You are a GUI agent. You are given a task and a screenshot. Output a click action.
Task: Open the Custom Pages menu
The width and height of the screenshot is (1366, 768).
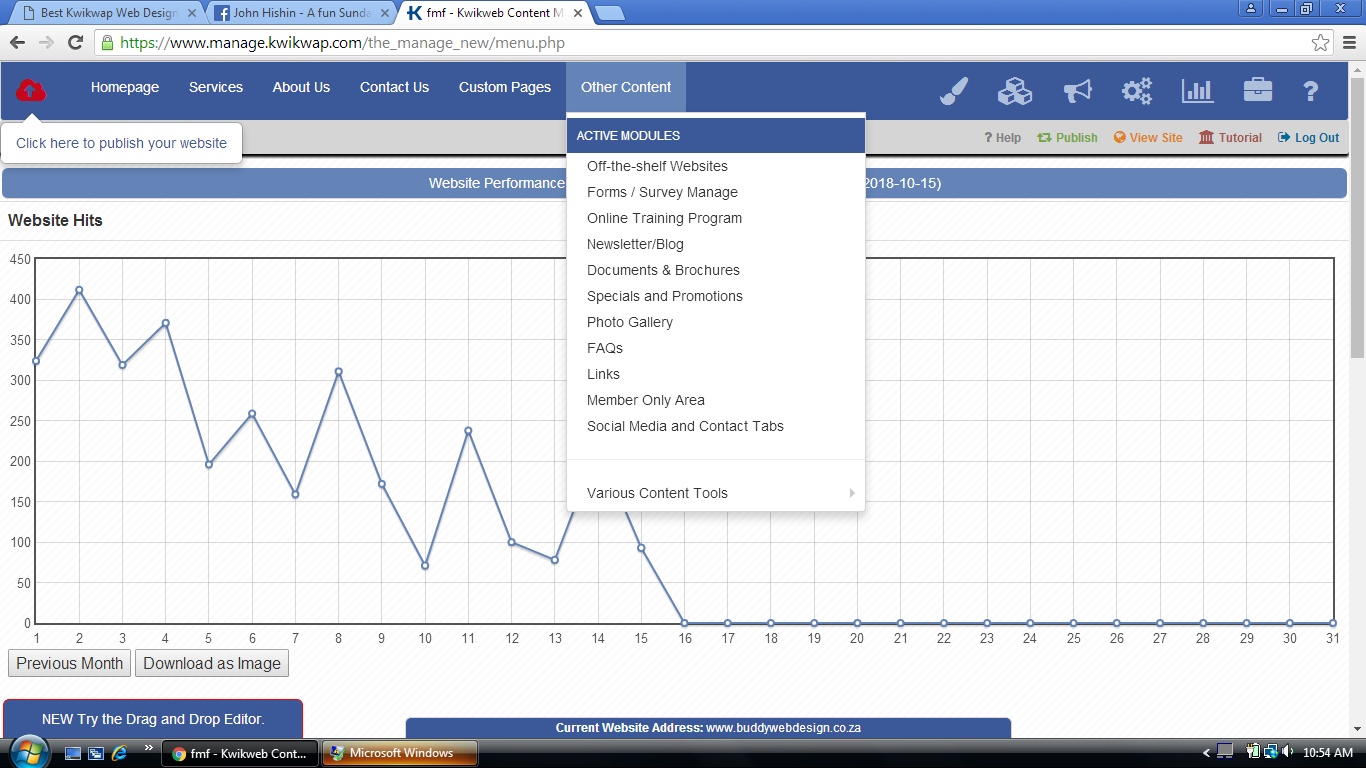click(505, 87)
